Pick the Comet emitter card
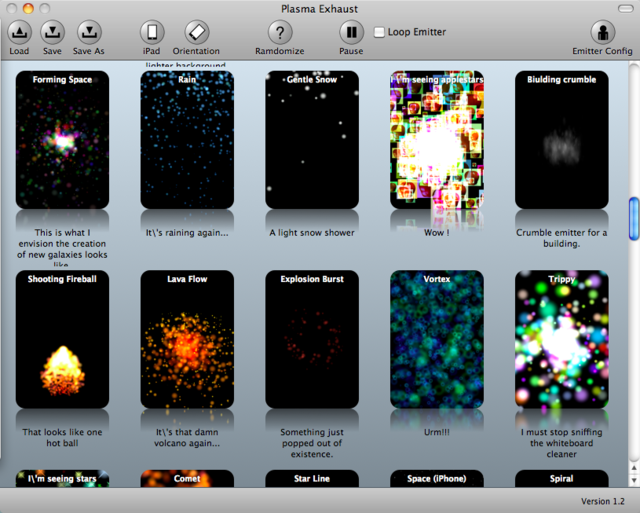The height and width of the screenshot is (513, 640). coord(187,478)
